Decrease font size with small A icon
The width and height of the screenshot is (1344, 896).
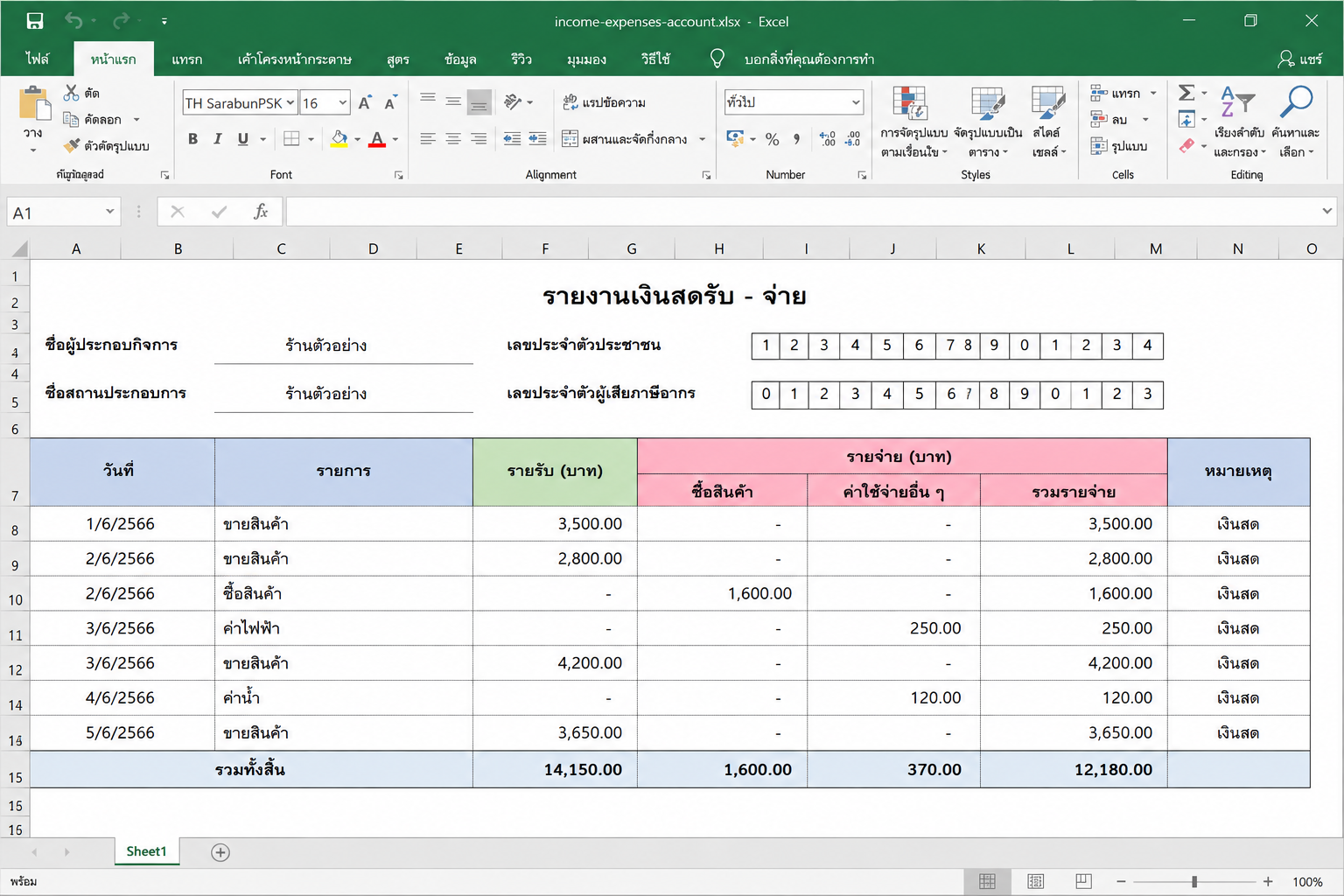390,103
